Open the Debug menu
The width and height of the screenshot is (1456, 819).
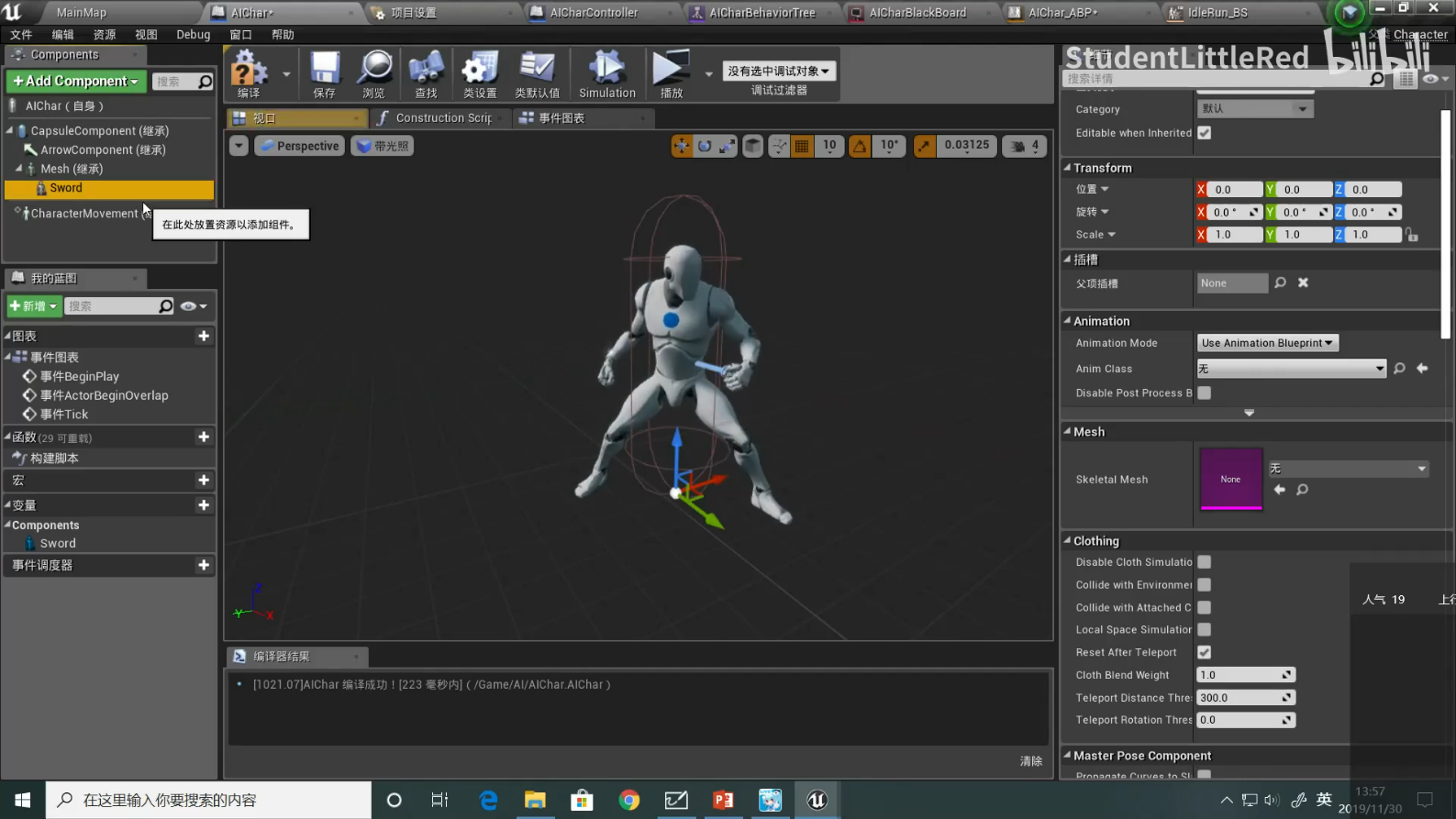[194, 35]
